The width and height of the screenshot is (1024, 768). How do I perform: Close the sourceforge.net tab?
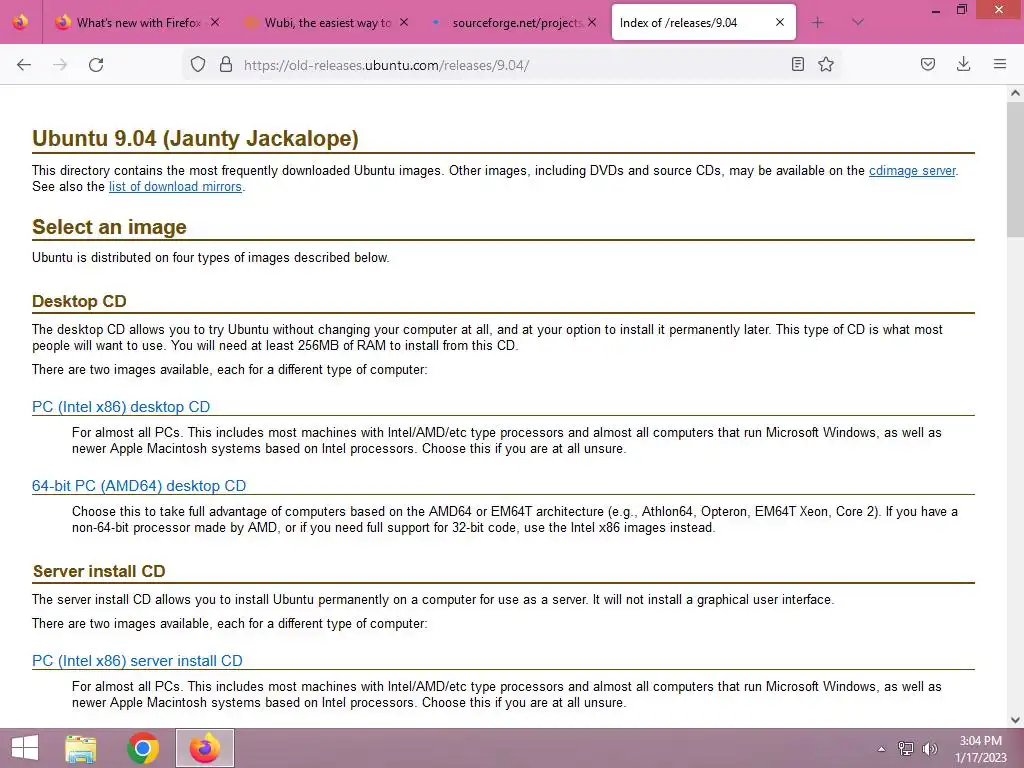(x=592, y=22)
